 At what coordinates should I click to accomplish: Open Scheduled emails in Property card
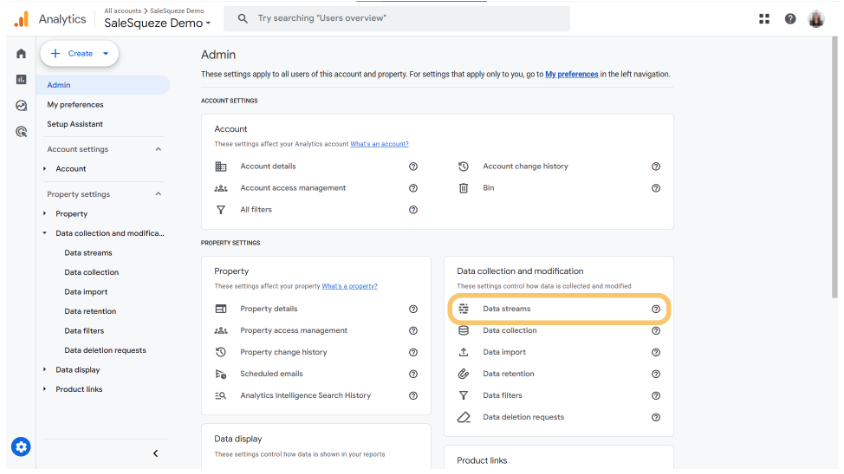[271, 373]
